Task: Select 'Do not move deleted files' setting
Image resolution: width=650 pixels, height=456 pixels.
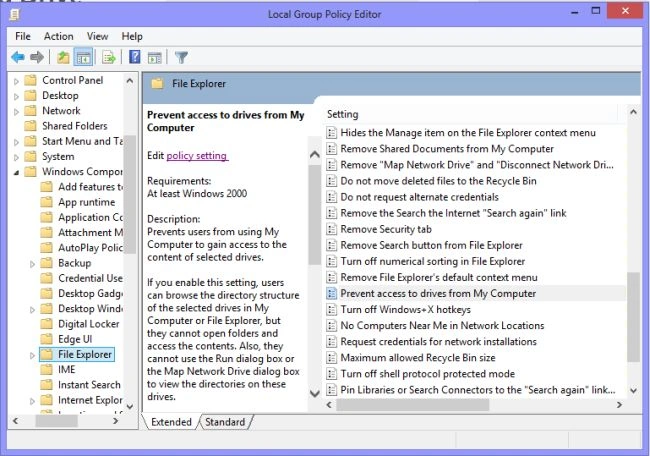Action: pos(439,181)
